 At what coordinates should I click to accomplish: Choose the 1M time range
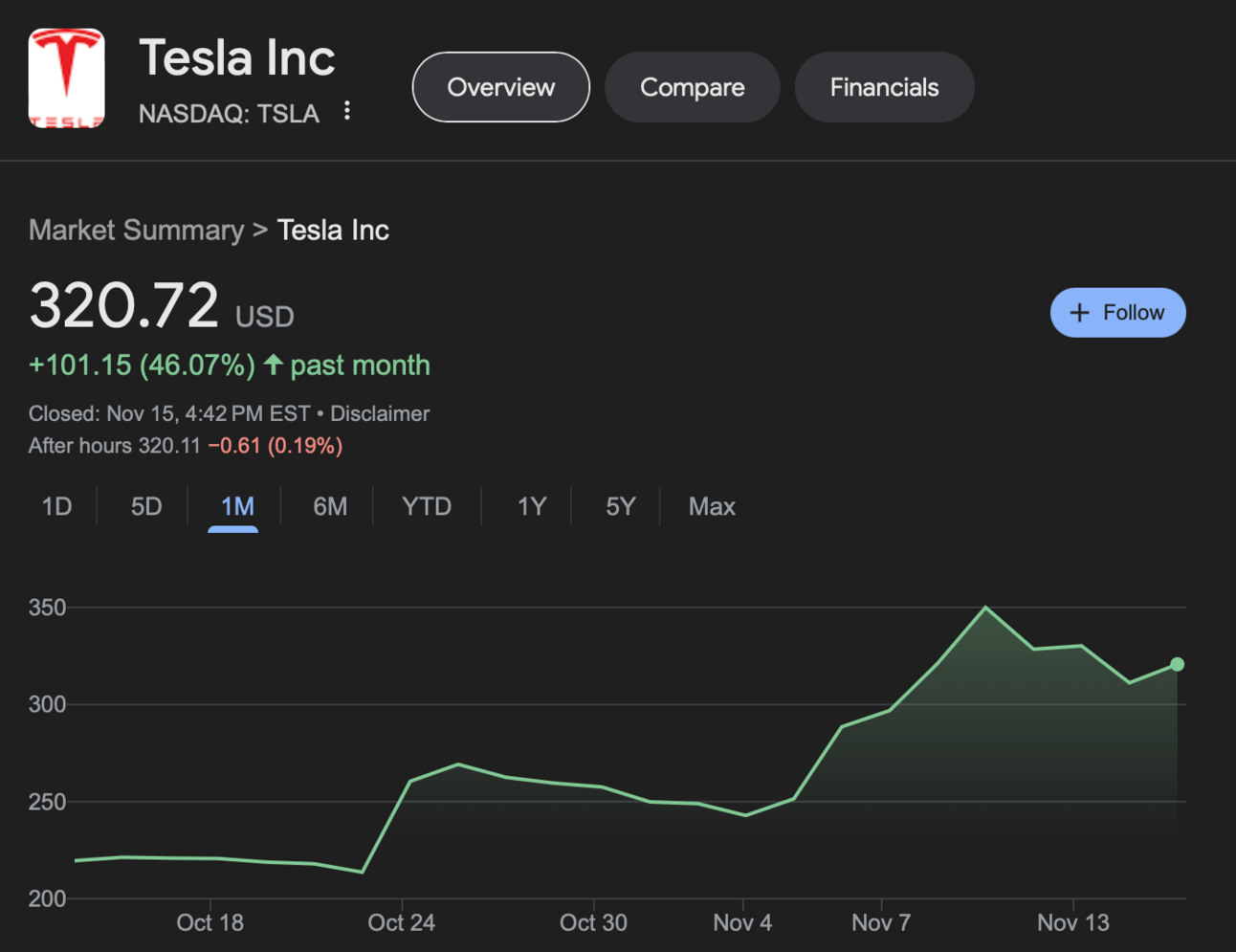pyautogui.click(x=236, y=506)
